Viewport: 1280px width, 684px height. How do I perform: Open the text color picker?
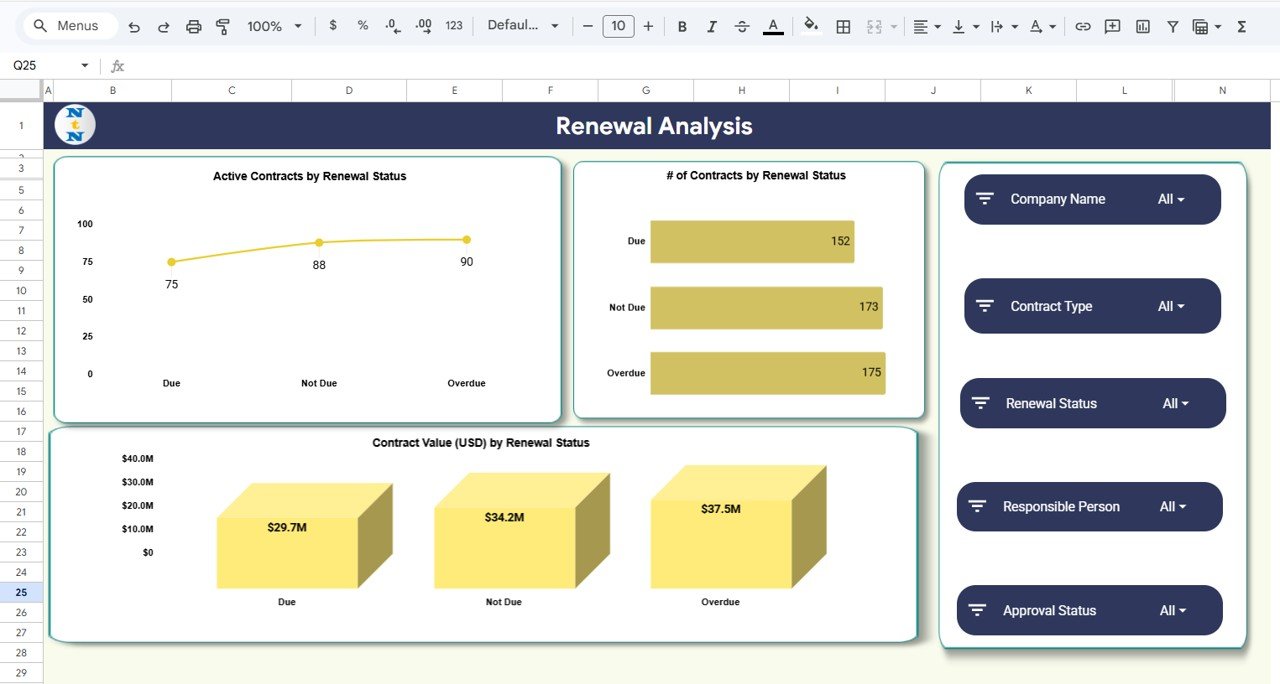tap(772, 26)
